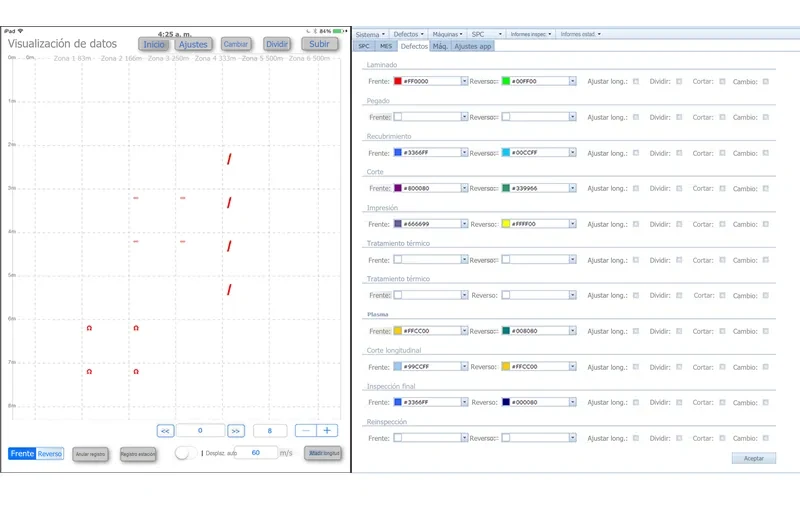Check Cambio for Corte longitudinal

766,367
